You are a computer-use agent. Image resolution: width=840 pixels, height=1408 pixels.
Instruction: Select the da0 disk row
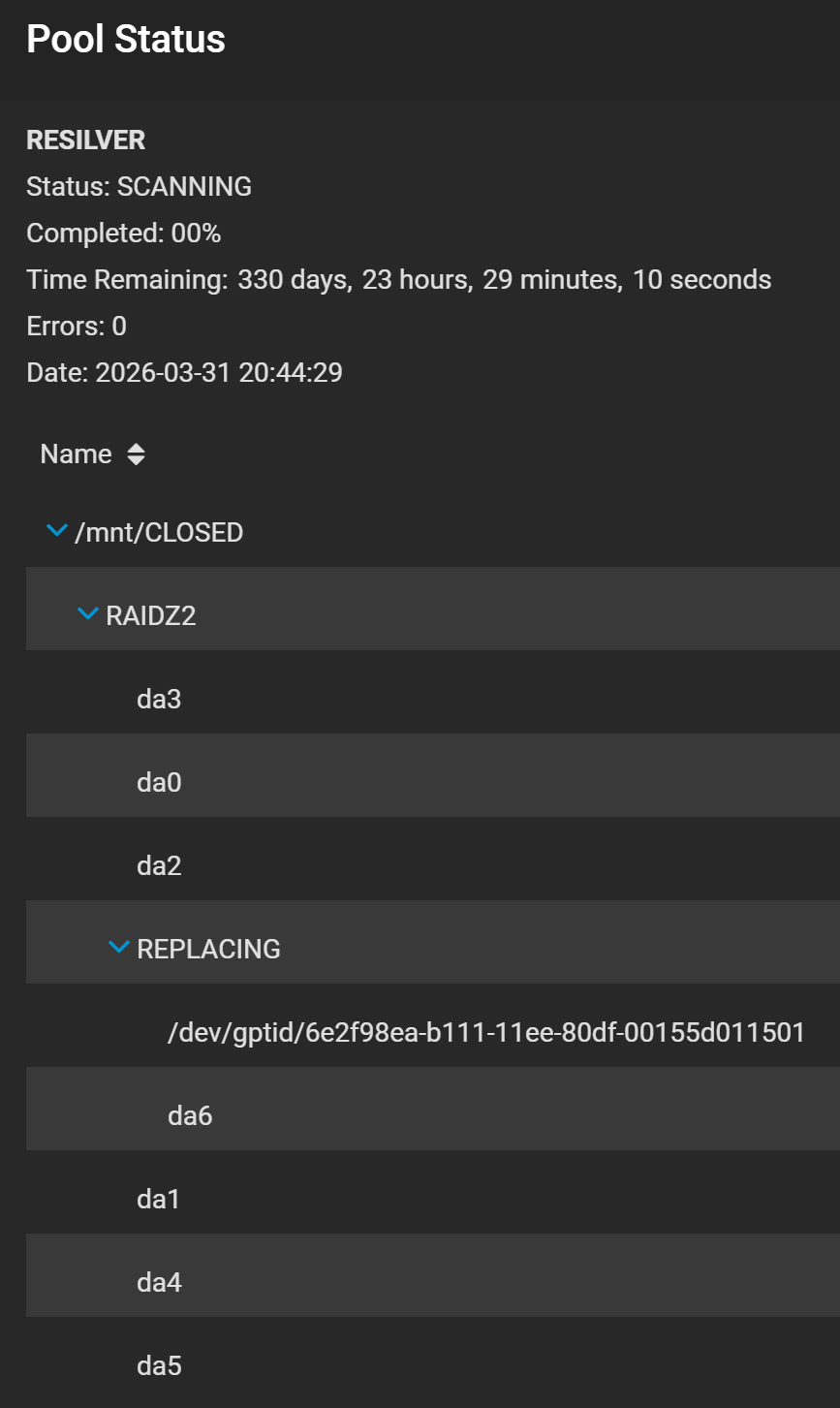click(159, 782)
